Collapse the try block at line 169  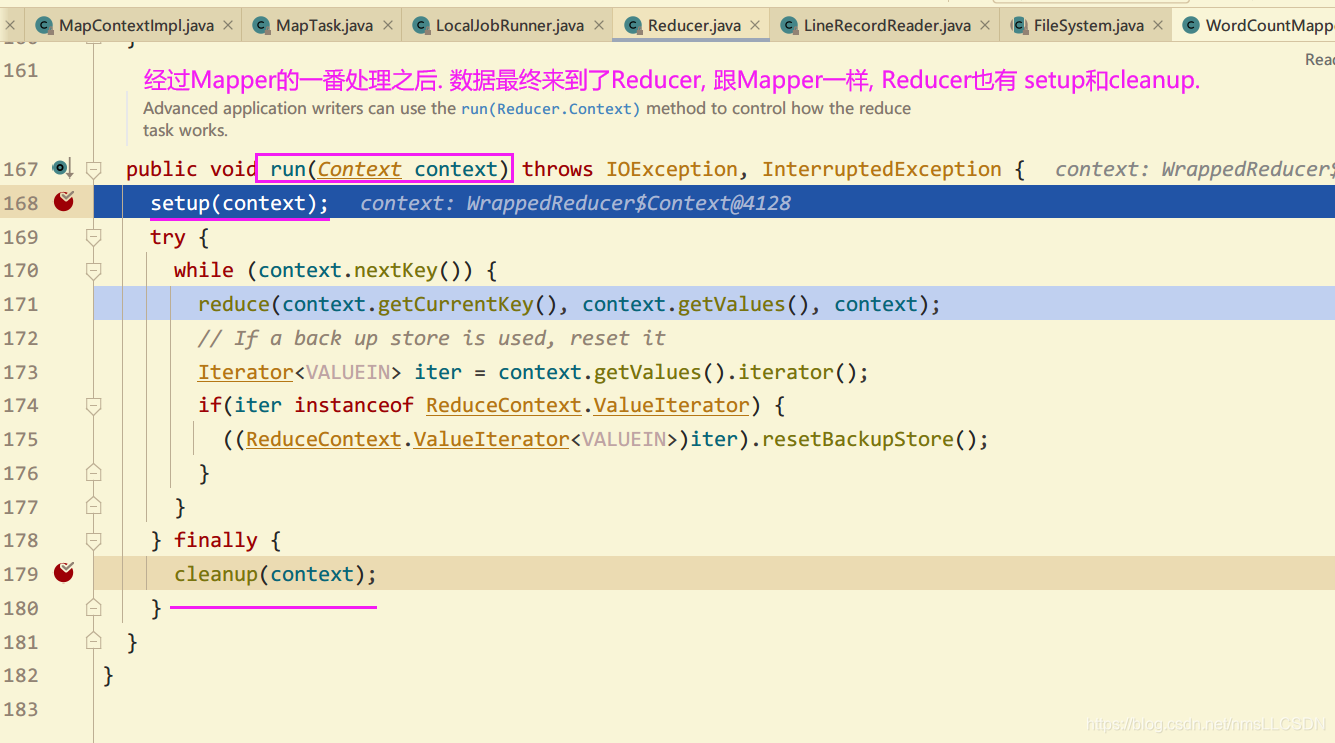point(93,237)
